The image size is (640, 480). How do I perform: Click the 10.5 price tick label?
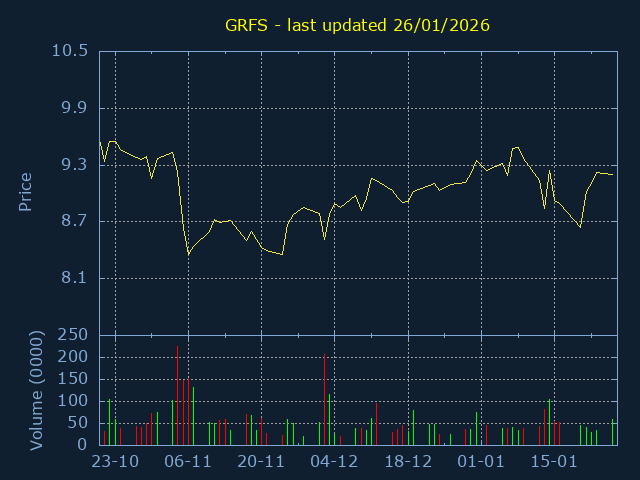[x=69, y=51]
